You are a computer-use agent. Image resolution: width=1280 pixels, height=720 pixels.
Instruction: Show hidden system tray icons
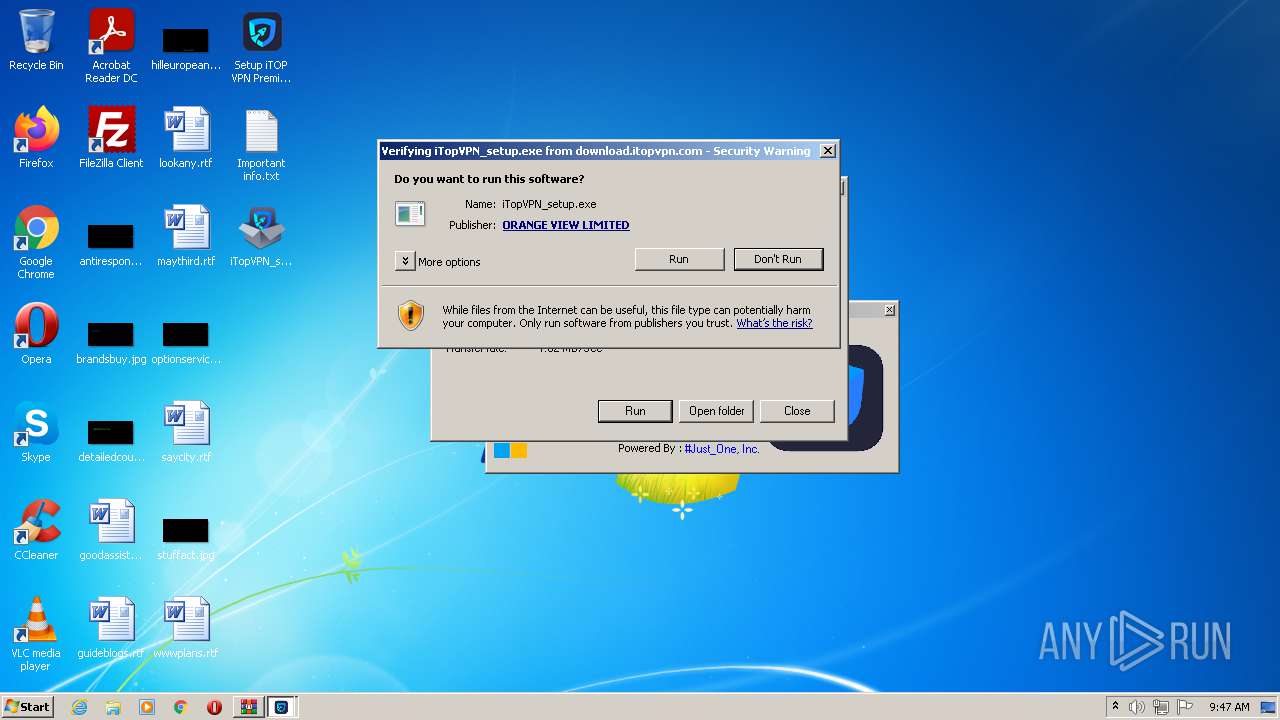pos(1115,707)
